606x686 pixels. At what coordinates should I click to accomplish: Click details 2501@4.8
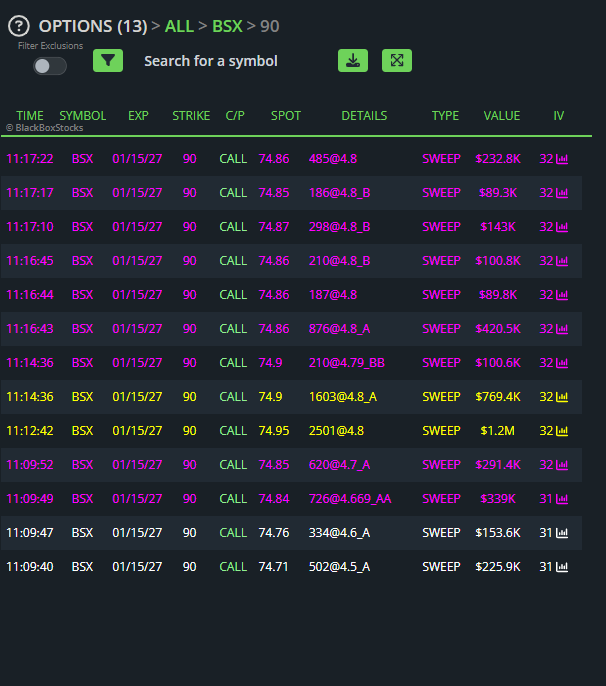tap(336, 431)
